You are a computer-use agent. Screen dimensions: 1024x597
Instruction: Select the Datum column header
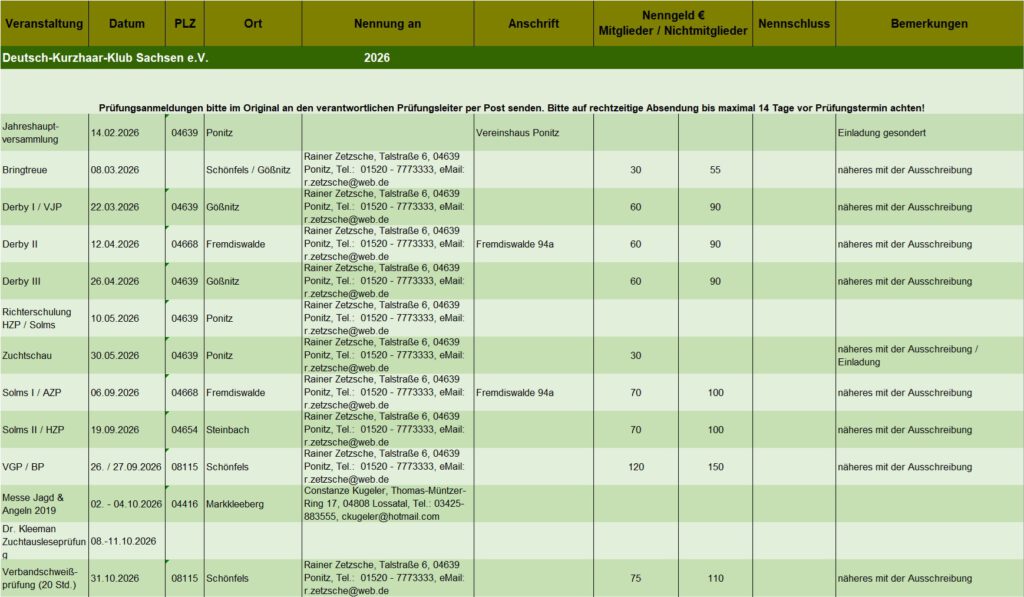coord(126,23)
